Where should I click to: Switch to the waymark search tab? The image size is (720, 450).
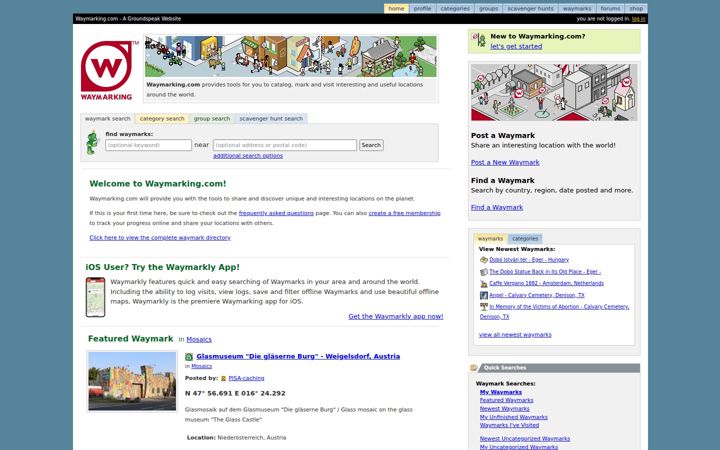tap(107, 118)
